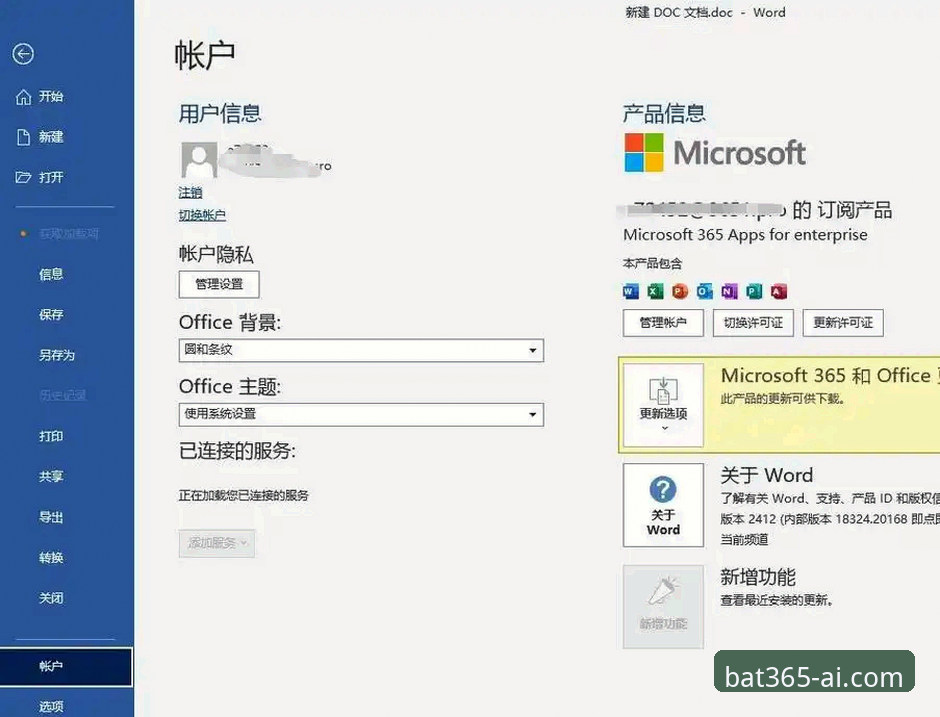This screenshot has height=717, width=940.
Task: Click the 用户信息 heading
Action: pos(220,113)
